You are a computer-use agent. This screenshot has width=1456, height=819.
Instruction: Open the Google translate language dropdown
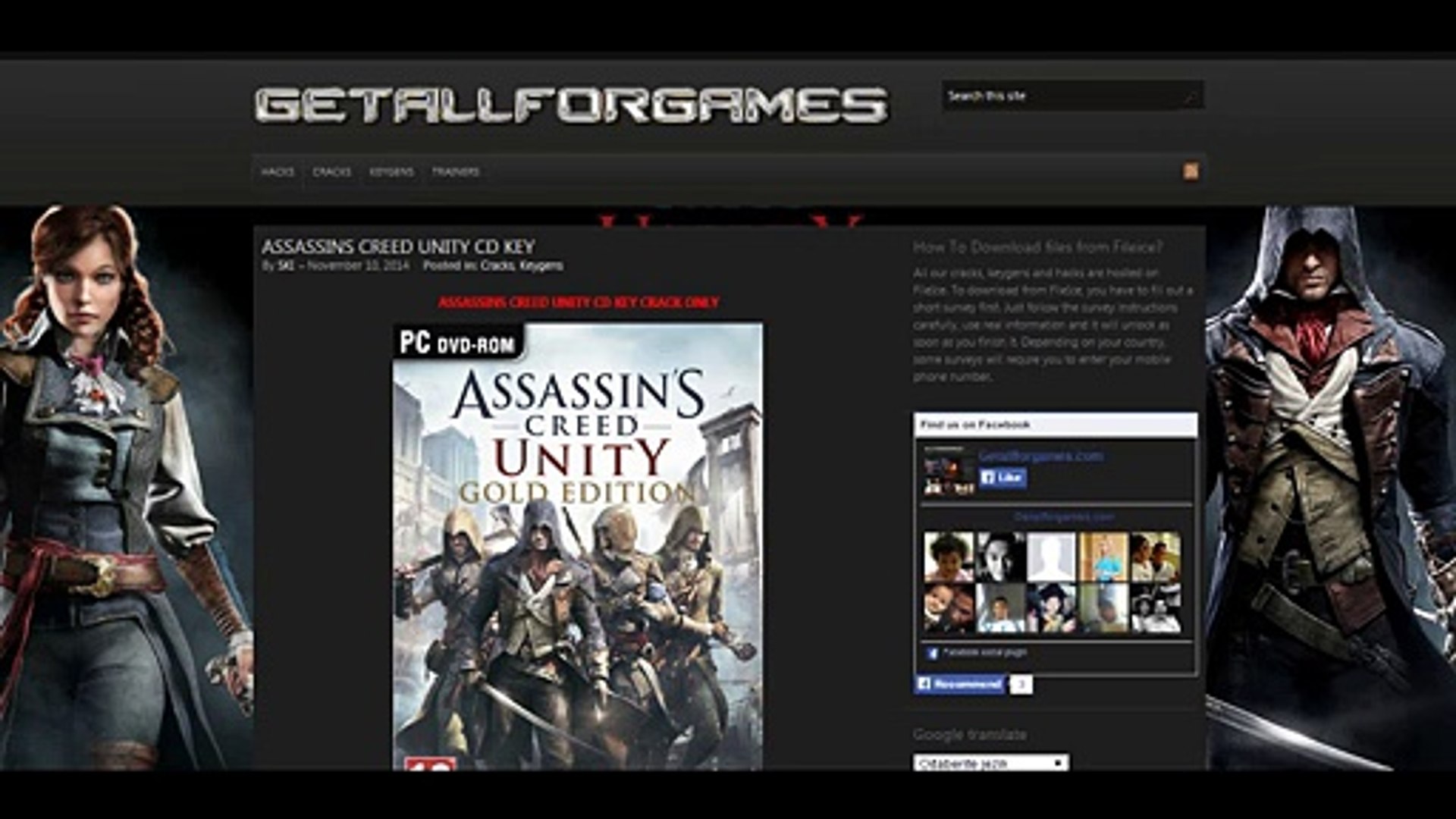click(990, 763)
